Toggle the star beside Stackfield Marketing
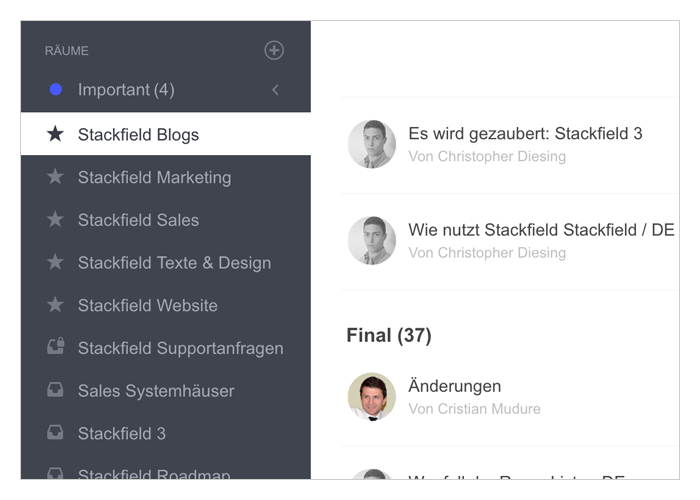700x500 pixels. tap(55, 177)
